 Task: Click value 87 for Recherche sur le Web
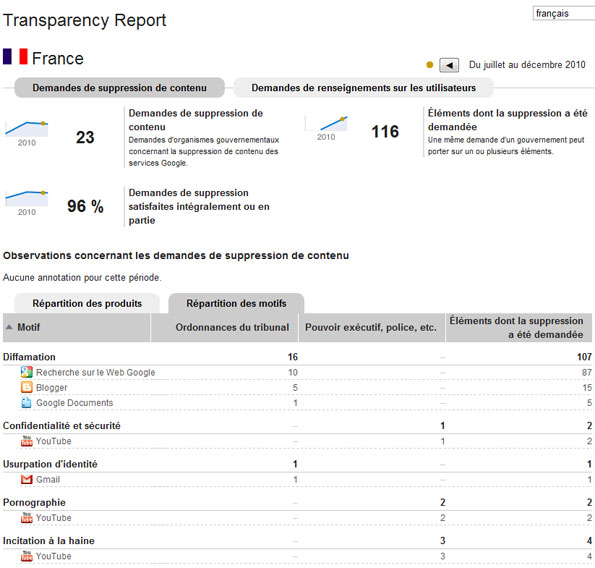[x=587, y=372]
